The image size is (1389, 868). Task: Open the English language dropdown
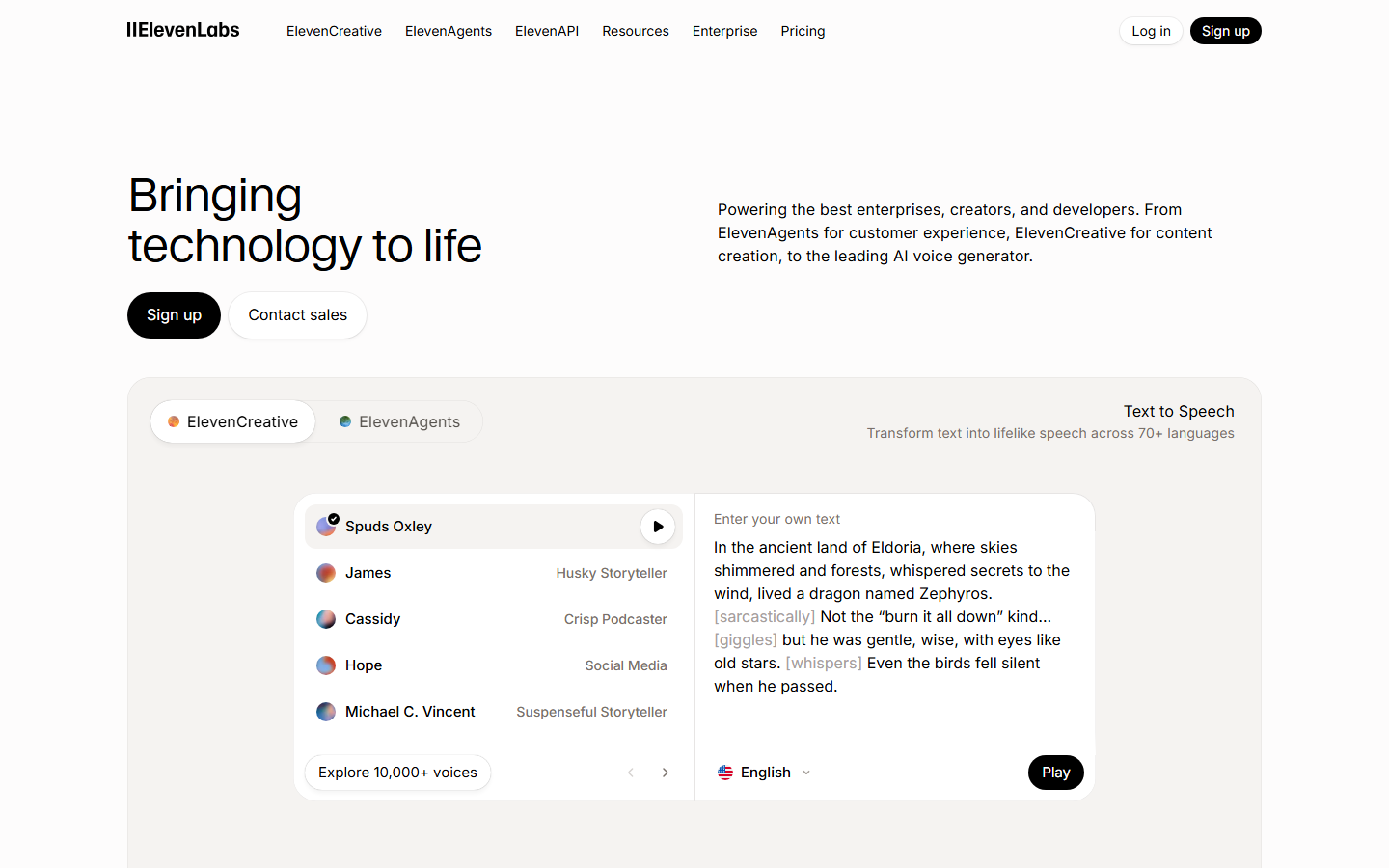[764, 772]
